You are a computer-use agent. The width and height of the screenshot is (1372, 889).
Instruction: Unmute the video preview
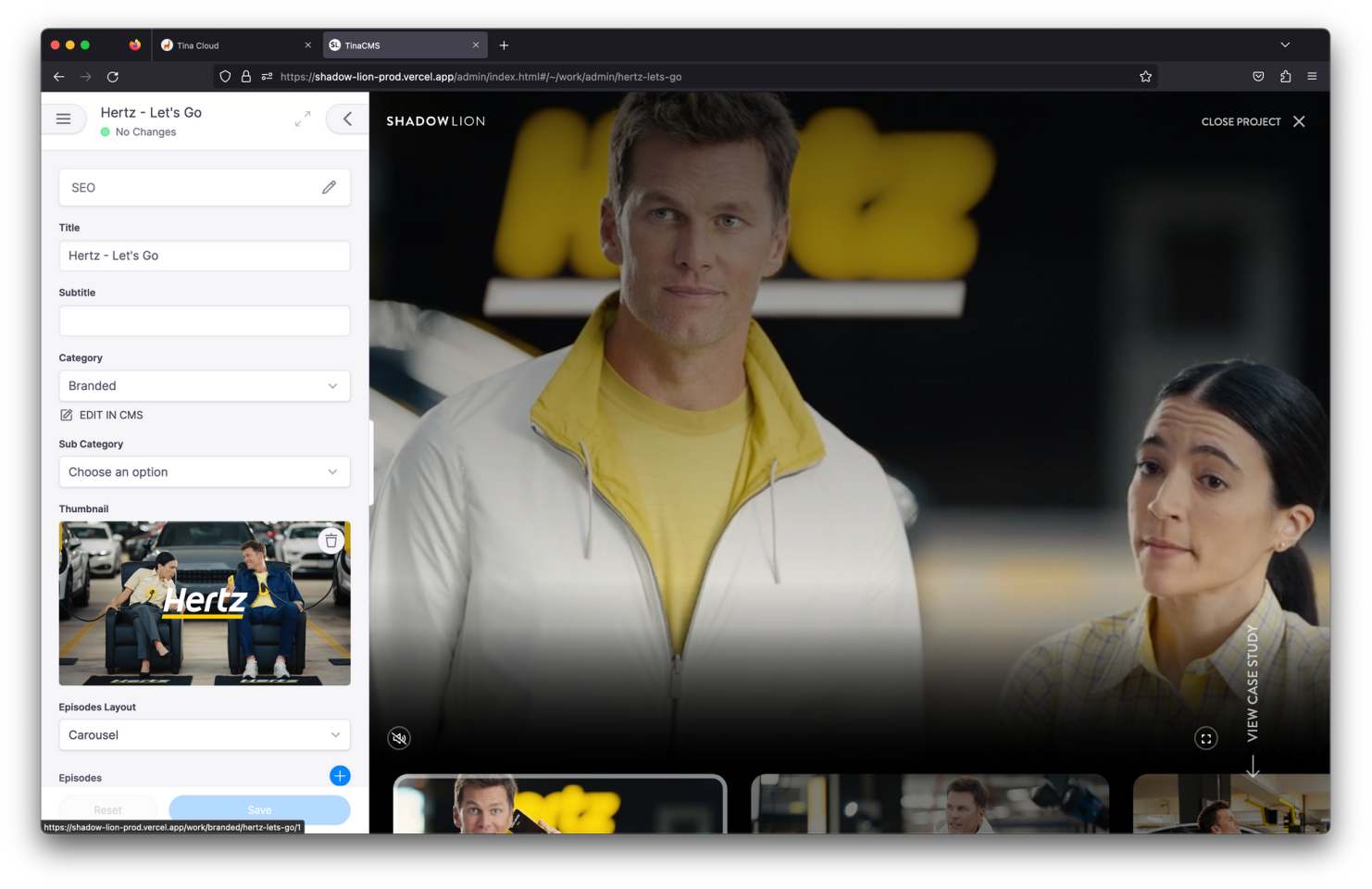(399, 738)
